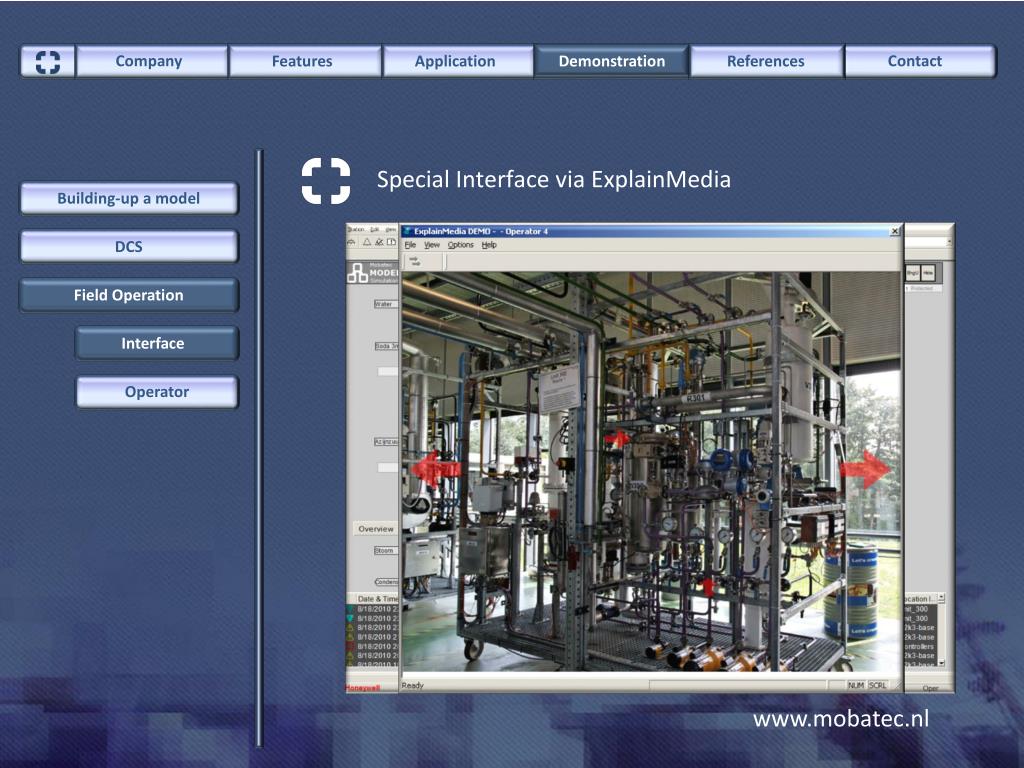The image size is (1024, 768).
Task: Click the double-arrow toolbar icon in ExplainMedia
Action: [x=415, y=261]
